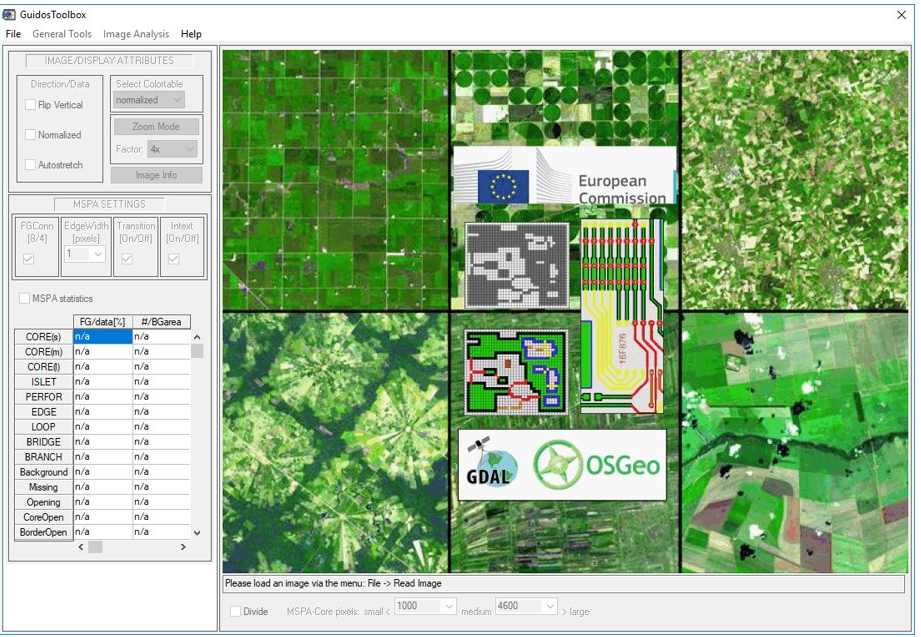Viewport: 921px width, 637px height.
Task: Click the circuit board image
Action: (621, 317)
